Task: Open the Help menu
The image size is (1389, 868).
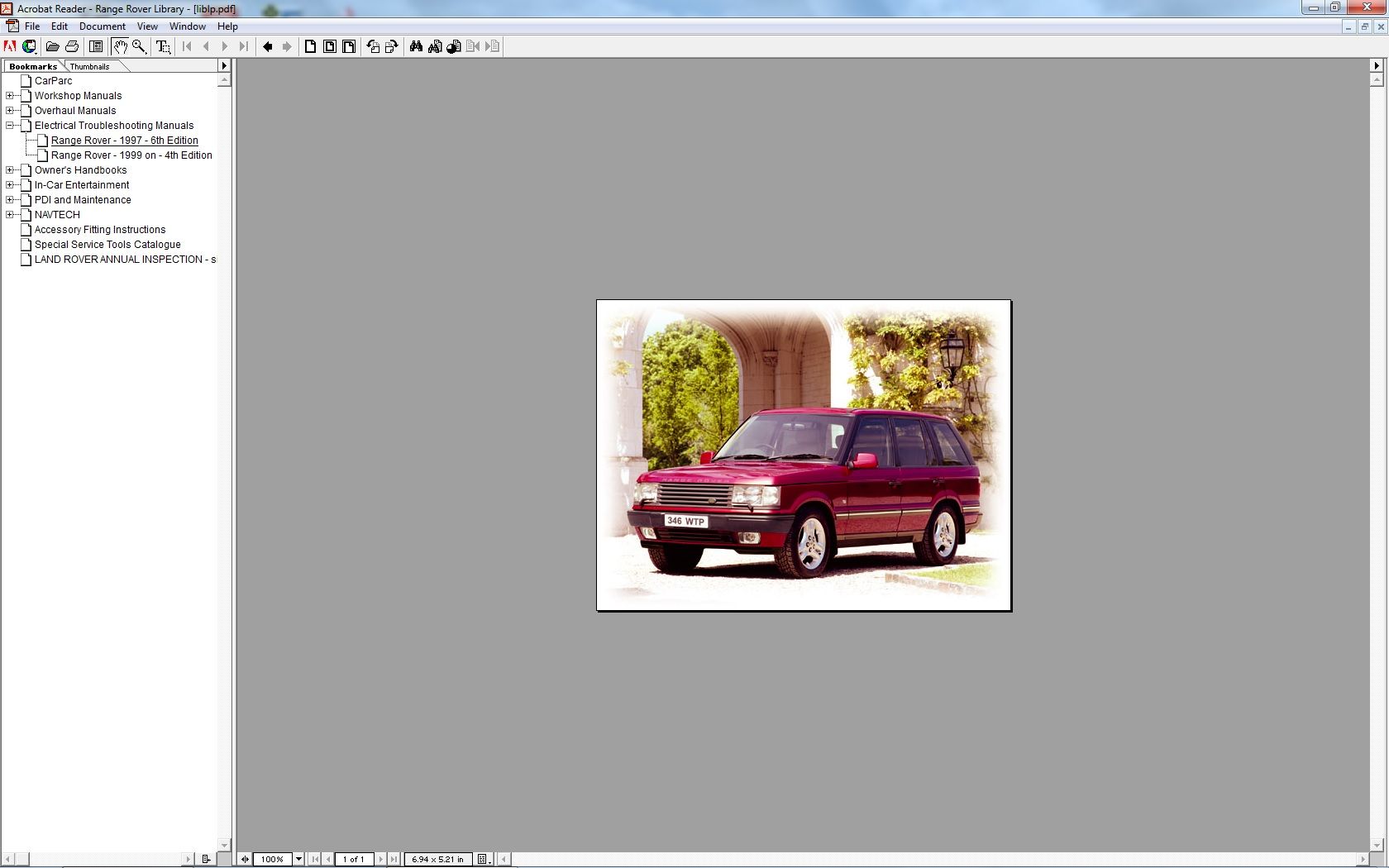Action: pos(227,26)
